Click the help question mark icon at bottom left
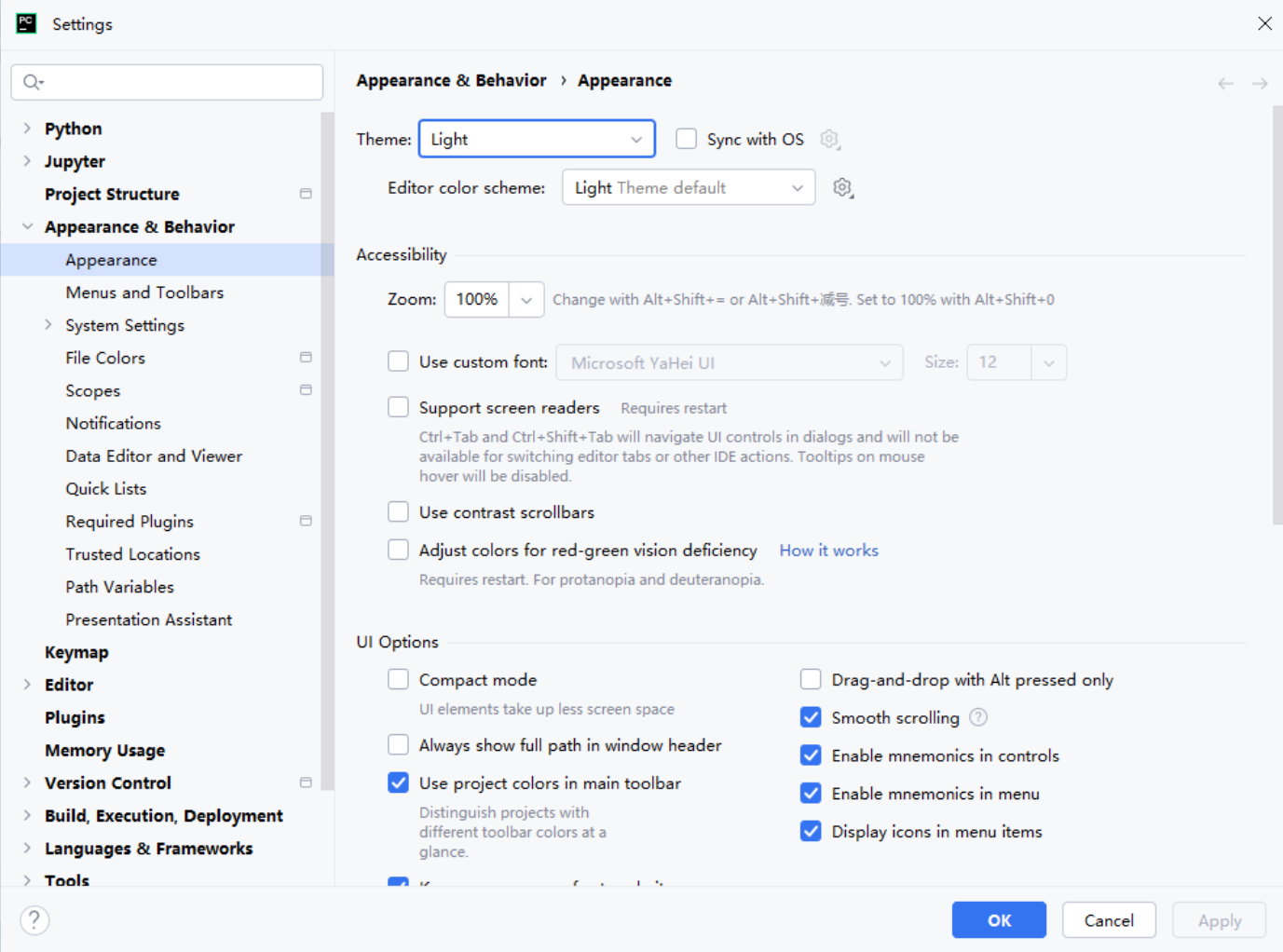This screenshot has height=952, width=1283. (x=34, y=920)
